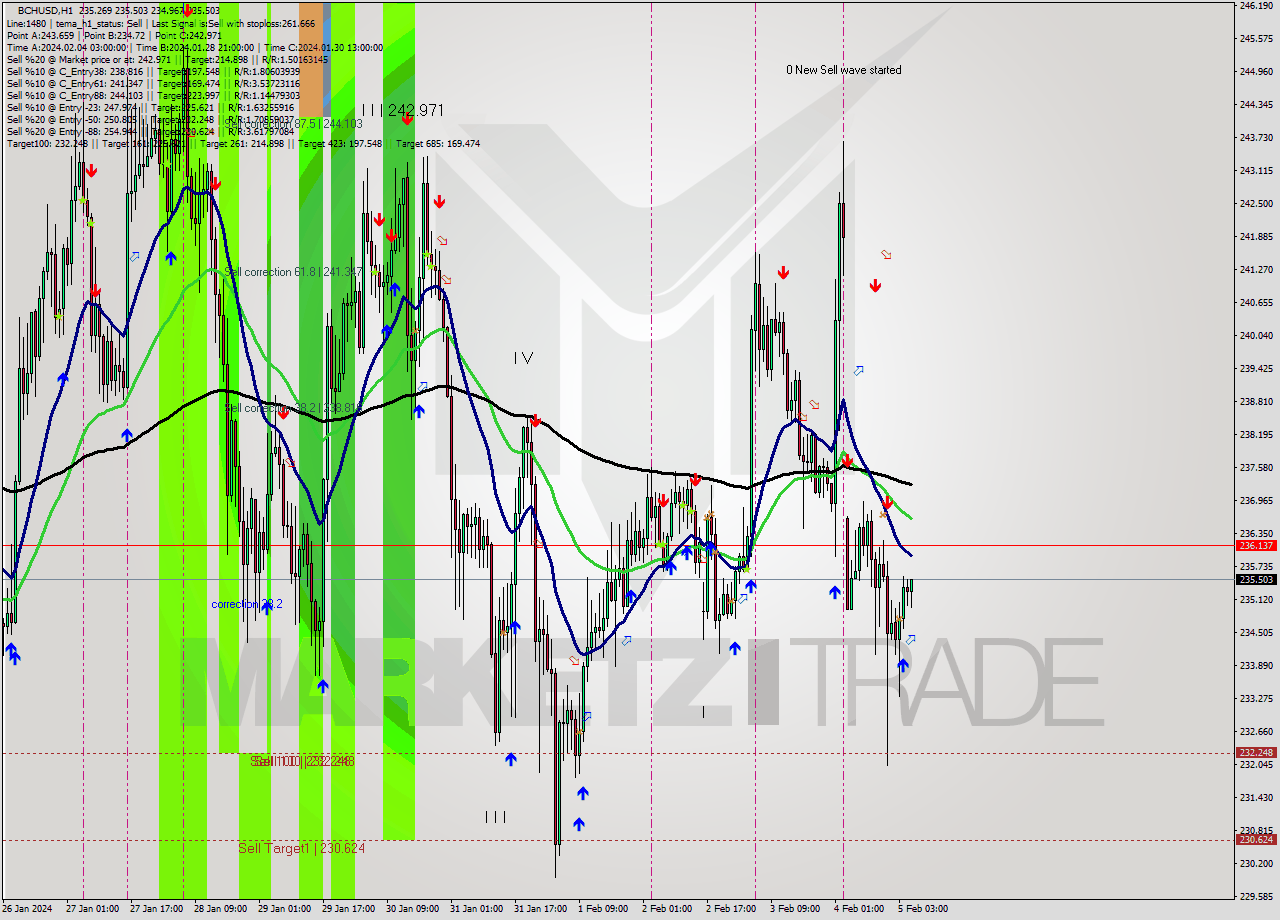Click the 'Sell %20 @ Entry -50: 250.803' line
The width and height of the screenshot is (1280, 920).
(151, 119)
